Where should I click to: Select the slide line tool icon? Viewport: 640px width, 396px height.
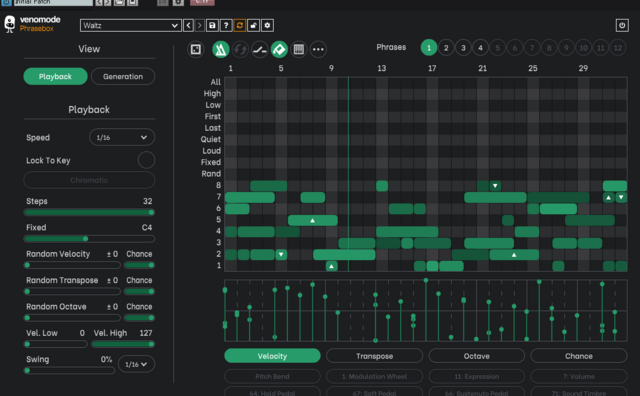[x=260, y=49]
